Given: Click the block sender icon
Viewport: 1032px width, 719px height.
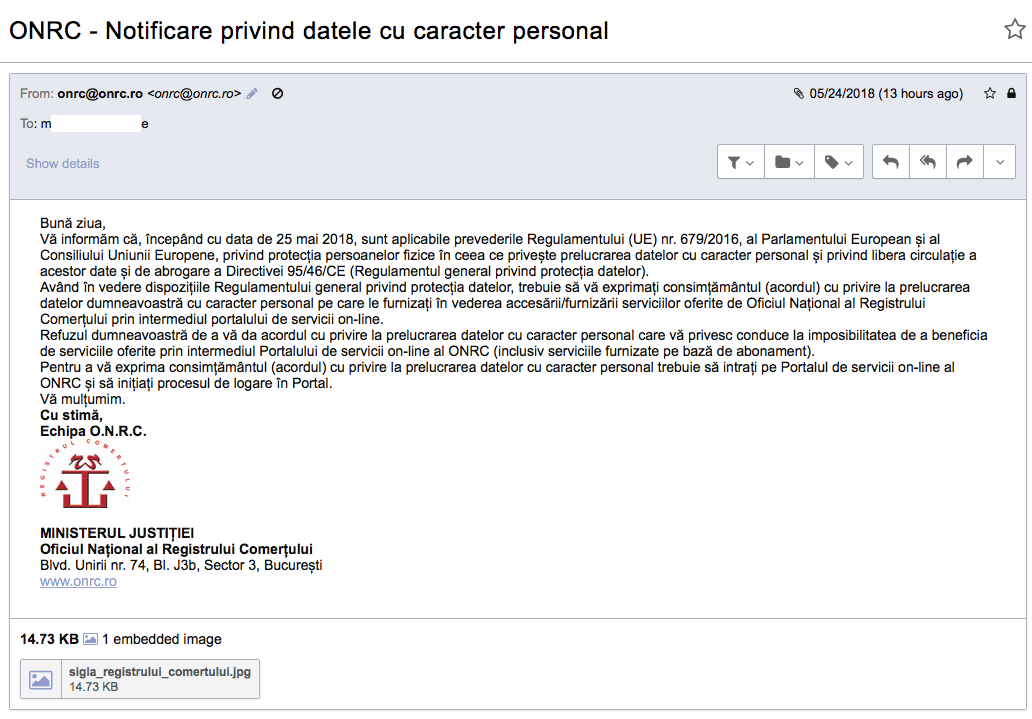Looking at the screenshot, I should point(278,93).
